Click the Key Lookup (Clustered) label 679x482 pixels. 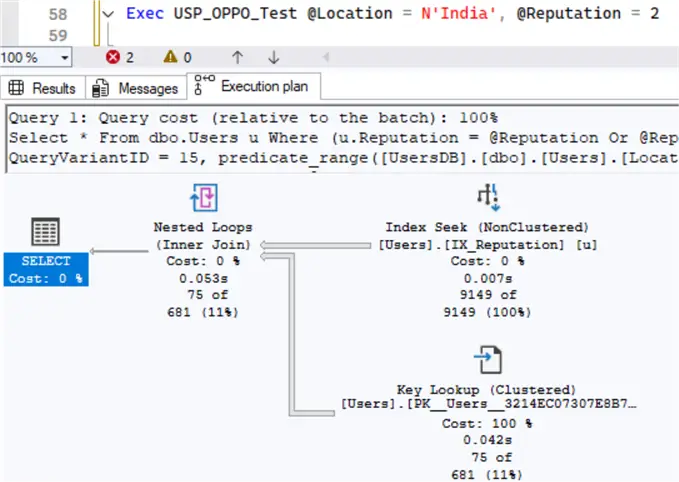pyautogui.click(x=487, y=389)
